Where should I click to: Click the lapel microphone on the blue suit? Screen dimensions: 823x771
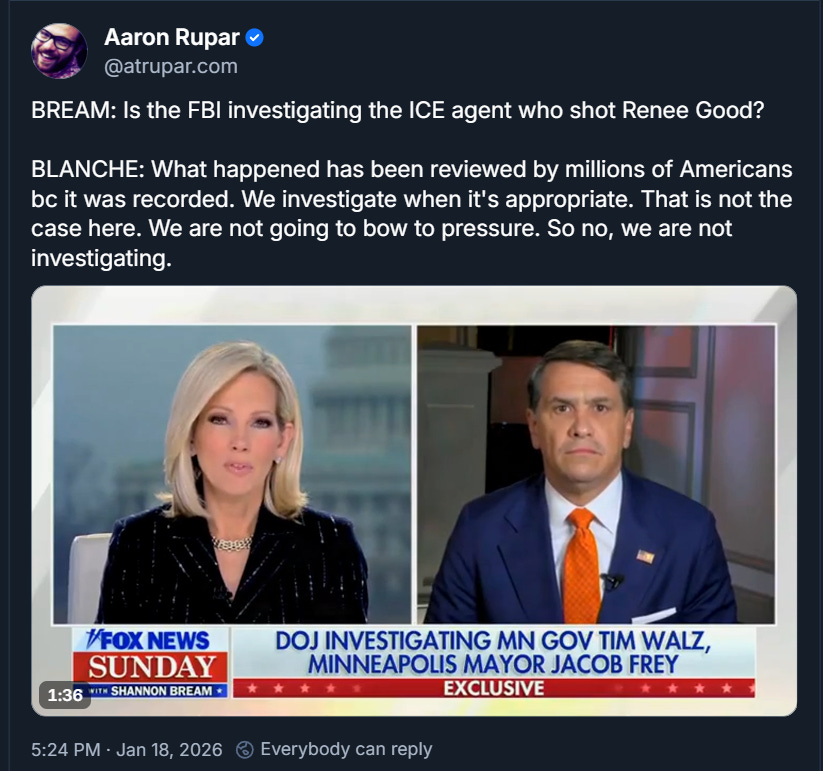(x=613, y=580)
